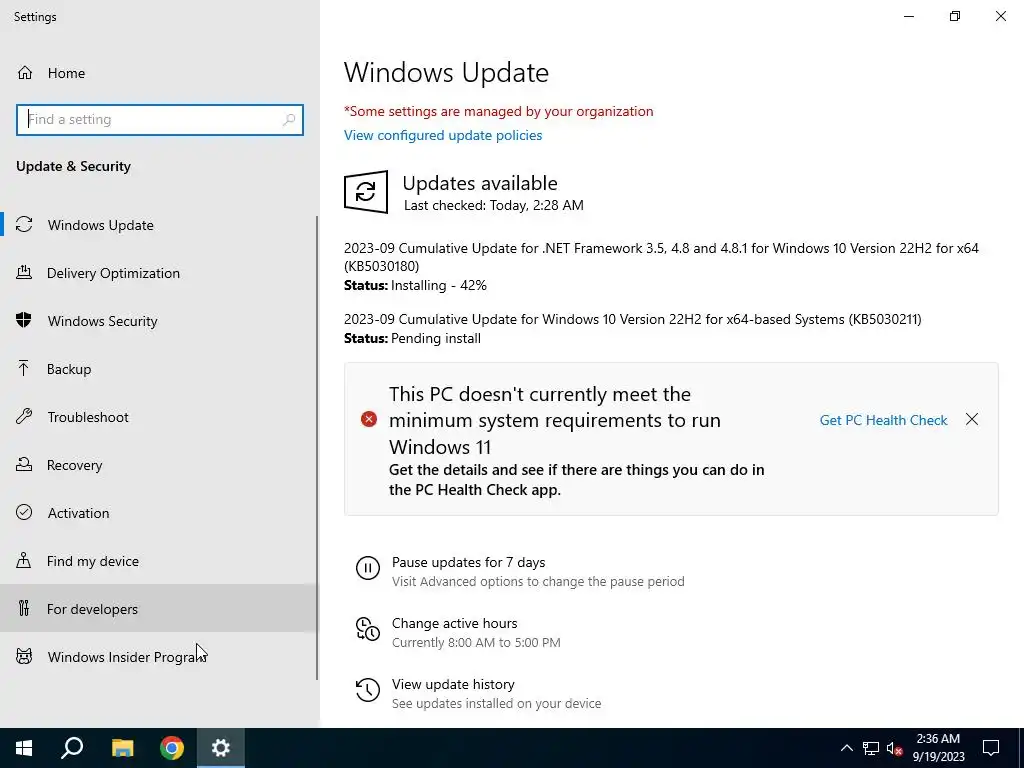Open taskbar search magnifier

[72, 748]
